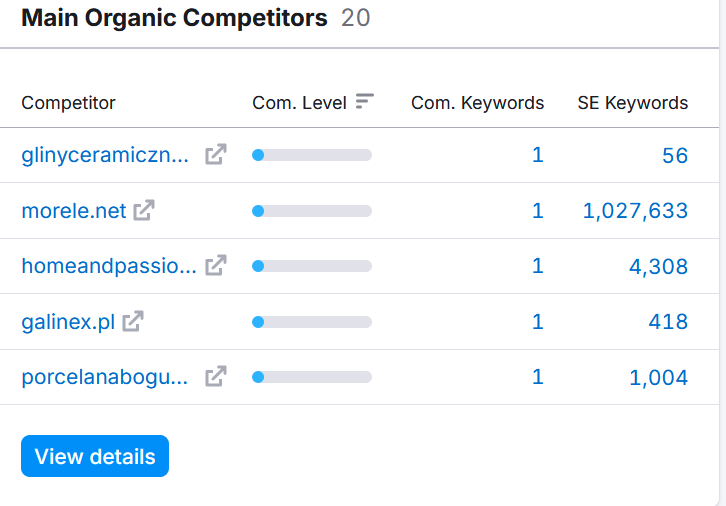Open external link icon beside morele.net
Viewport: 726px width, 506px height.
[144, 210]
